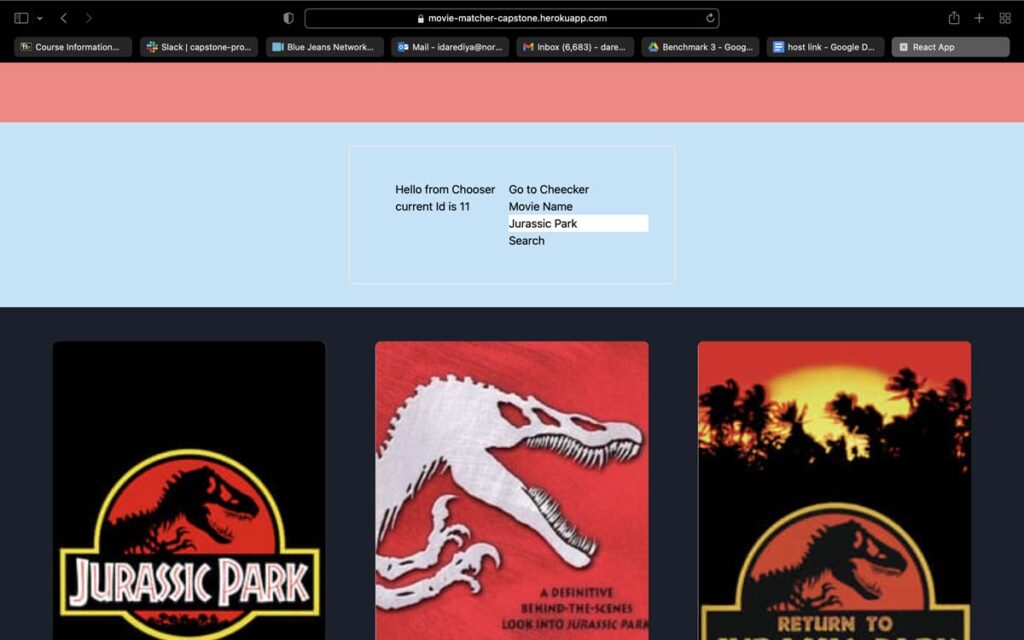Select the React App tab
This screenshot has height=640, width=1024.
pos(951,47)
